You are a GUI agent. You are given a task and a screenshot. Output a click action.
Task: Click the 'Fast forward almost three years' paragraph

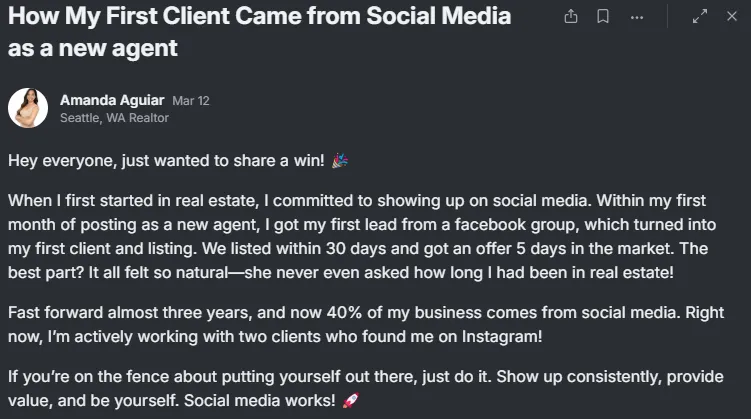pyautogui.click(x=366, y=324)
